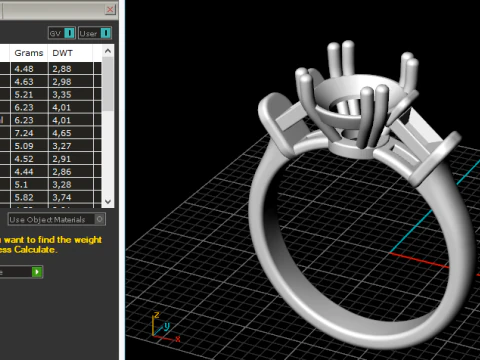Click the green Calculate arrow button
The width and height of the screenshot is (480, 360).
point(37,272)
